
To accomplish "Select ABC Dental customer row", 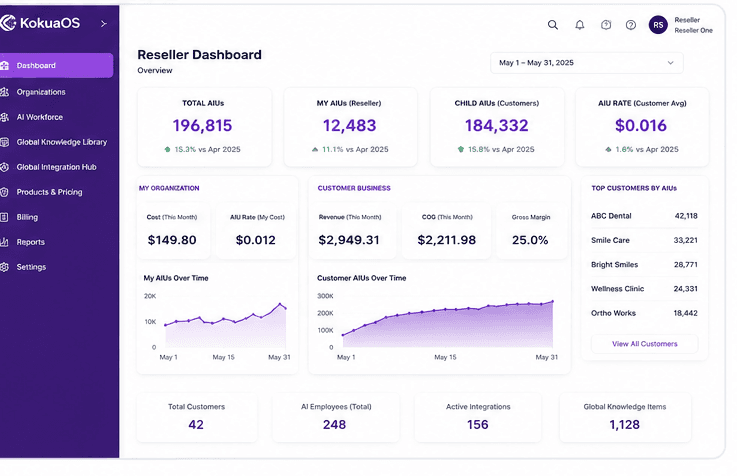I will coord(644,216).
